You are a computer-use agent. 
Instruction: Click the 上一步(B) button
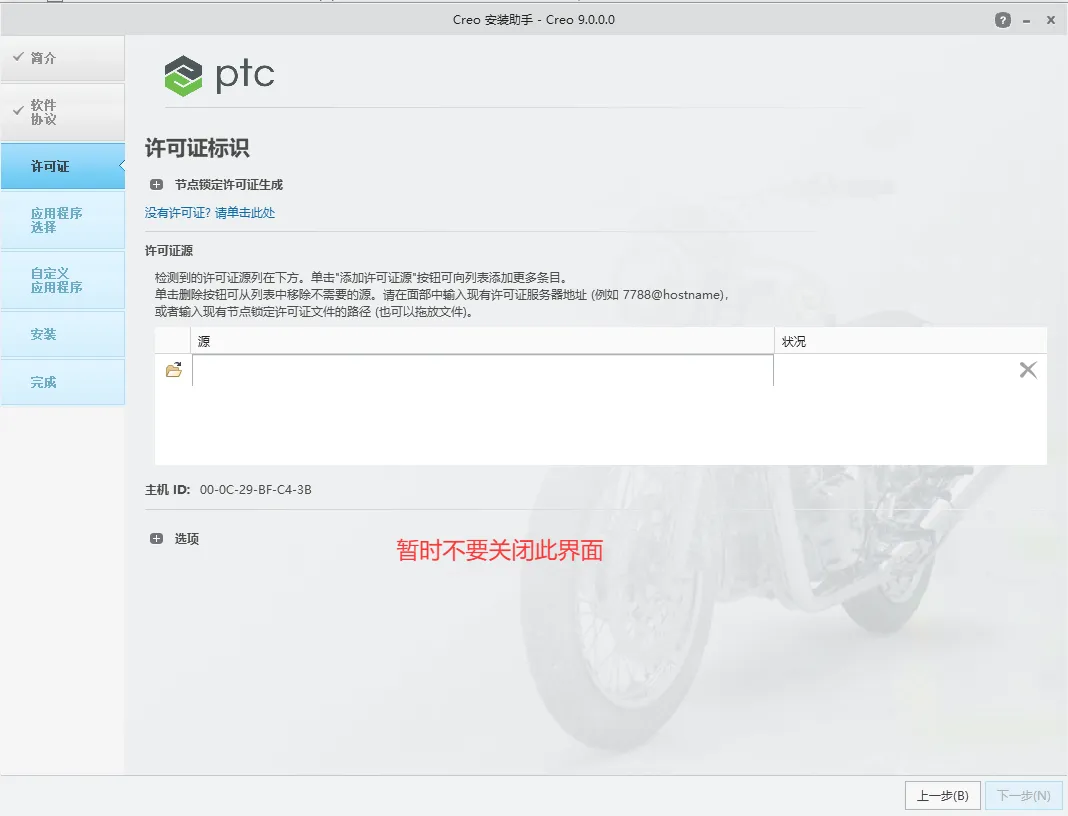[x=943, y=796]
